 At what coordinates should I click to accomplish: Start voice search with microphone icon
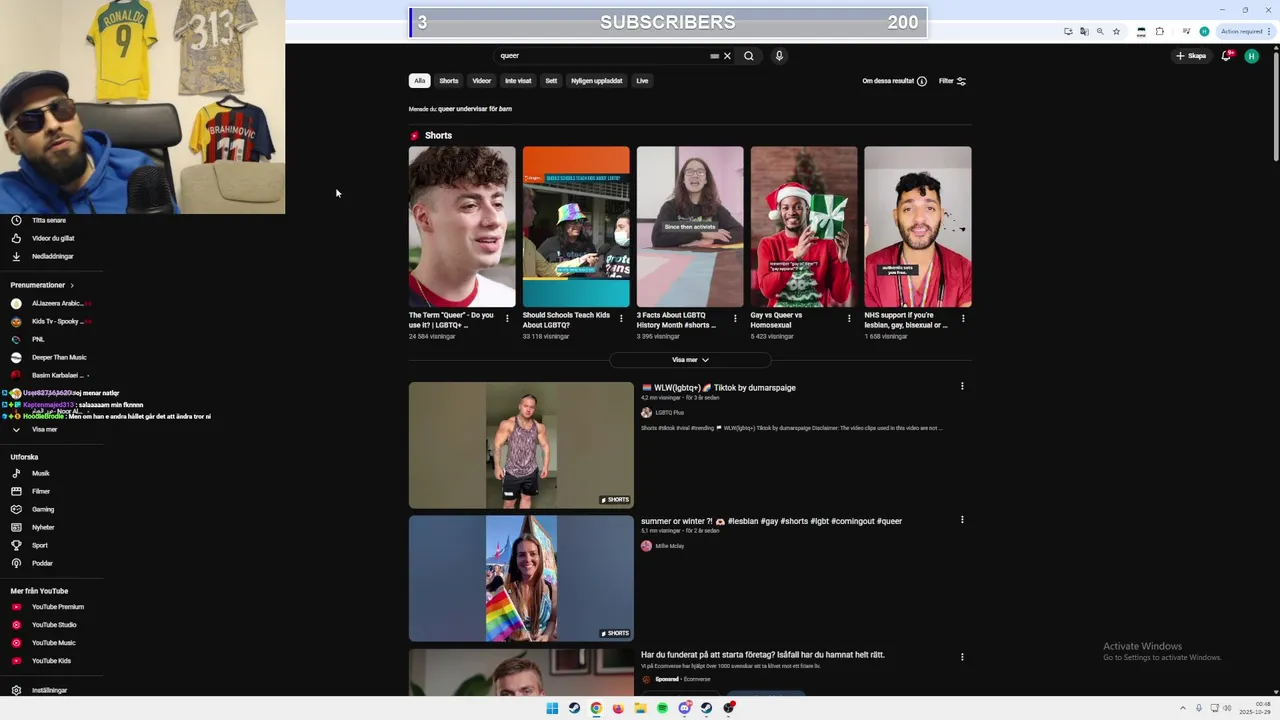pyautogui.click(x=779, y=56)
